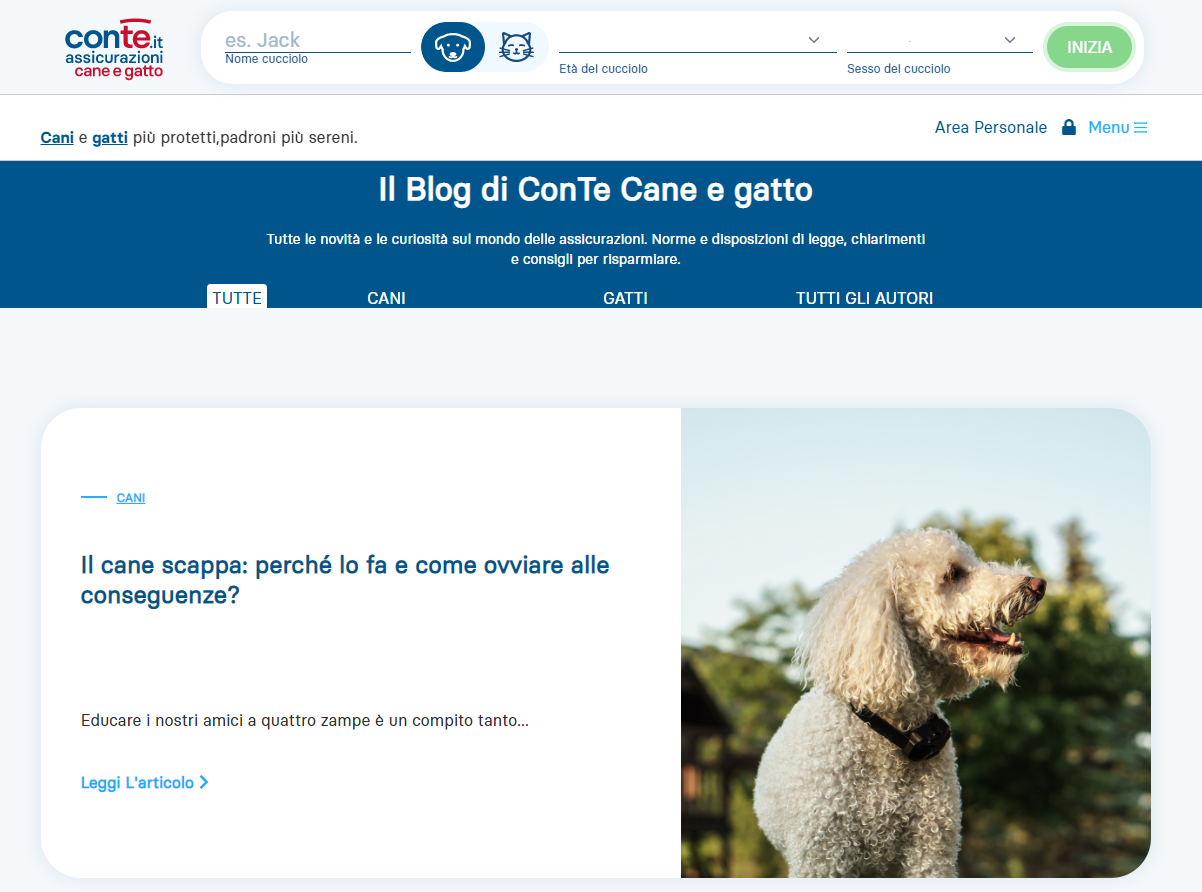
Task: Focus the Nome cucciolo text field
Action: pyautogui.click(x=317, y=41)
